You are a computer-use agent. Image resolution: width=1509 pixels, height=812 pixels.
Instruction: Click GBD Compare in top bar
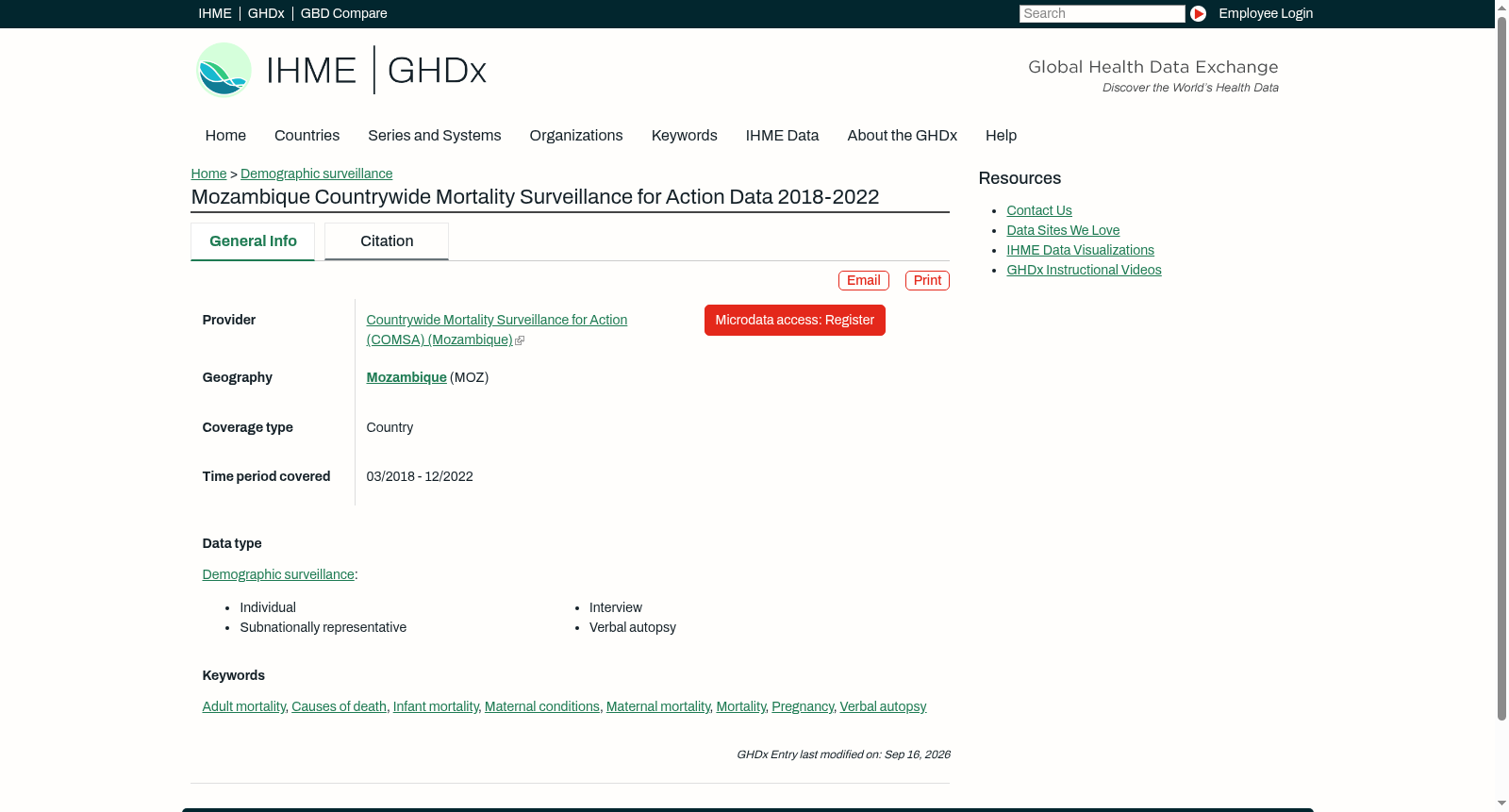[343, 13]
